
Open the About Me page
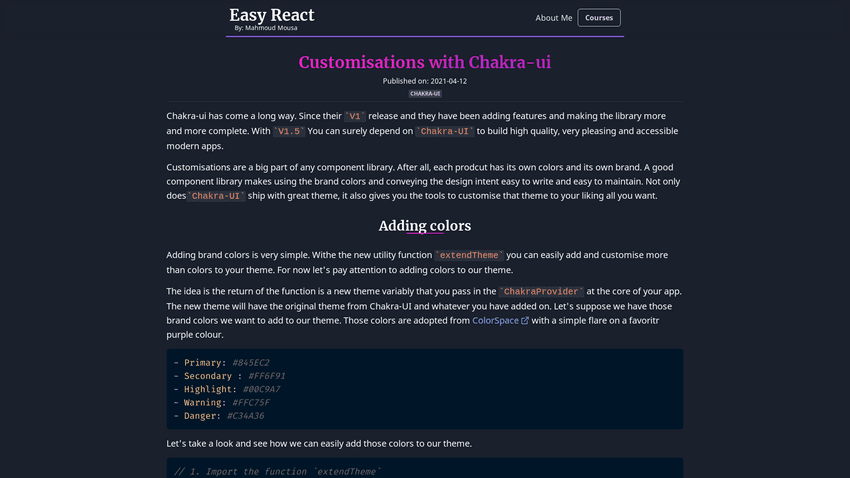coord(553,18)
